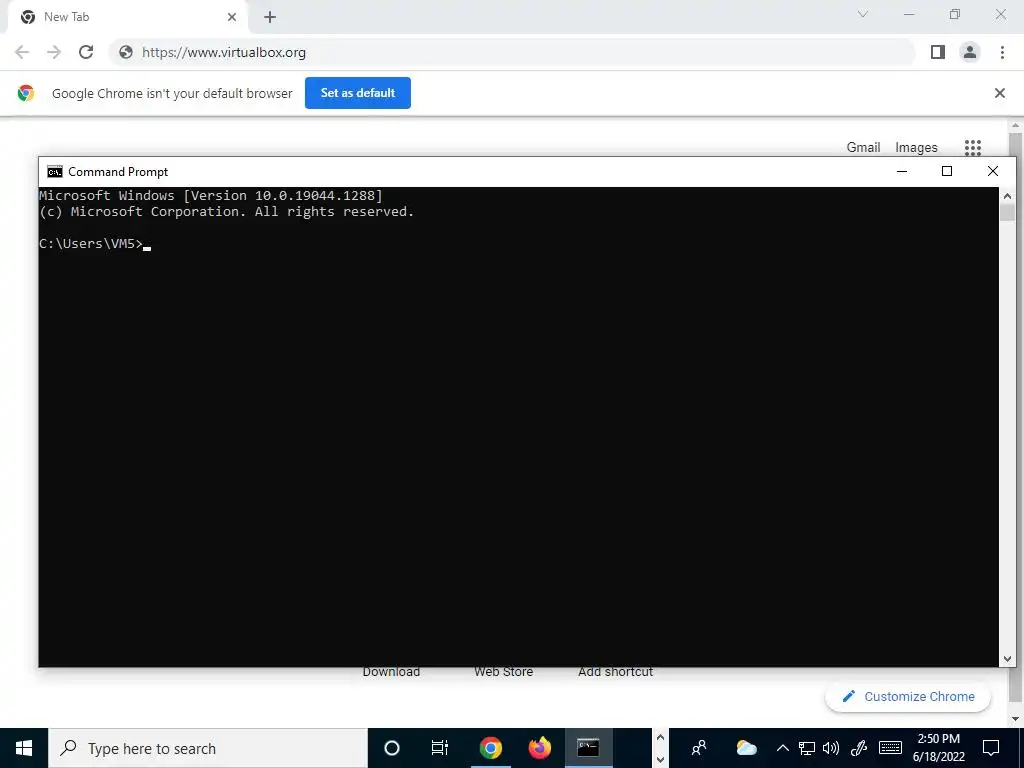Select the New Tab tab
Viewport: 1024px width, 768px height.
(127, 17)
